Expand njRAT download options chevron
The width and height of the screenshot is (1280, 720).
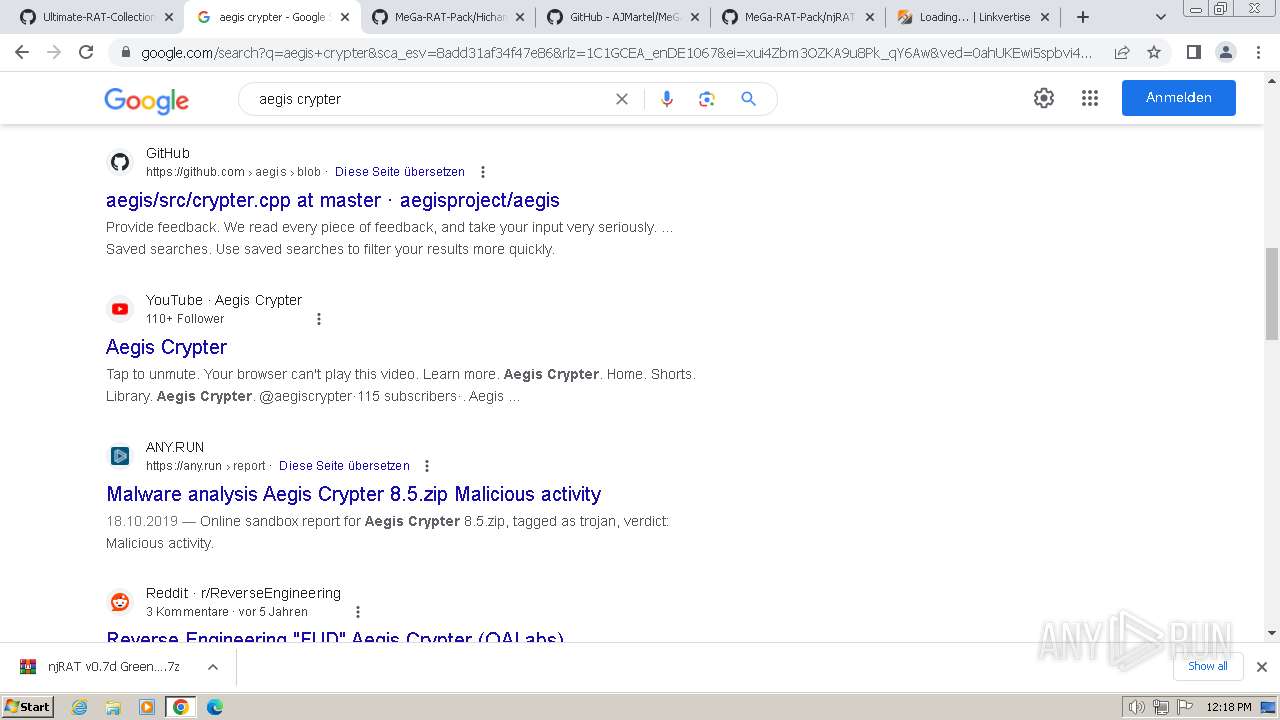point(212,667)
